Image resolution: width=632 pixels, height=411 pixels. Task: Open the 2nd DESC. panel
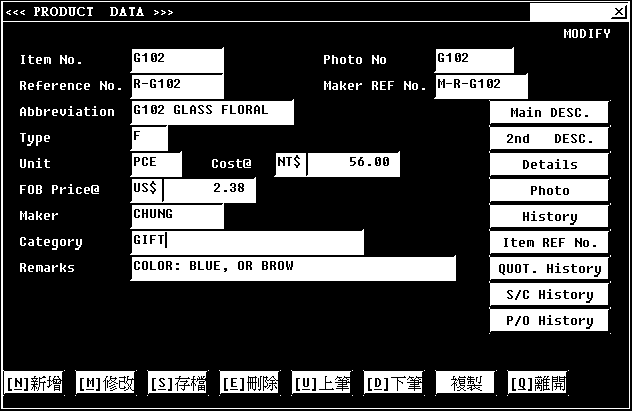click(x=549, y=138)
